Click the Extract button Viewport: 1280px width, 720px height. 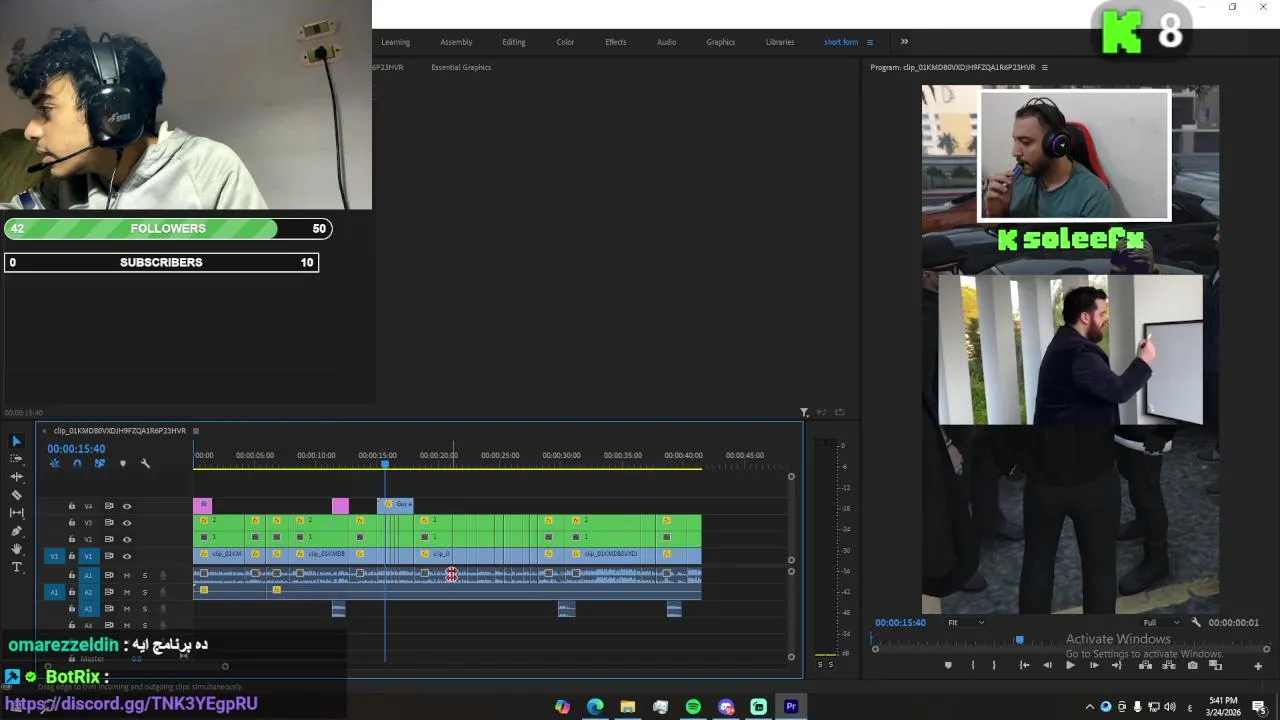(1168, 665)
